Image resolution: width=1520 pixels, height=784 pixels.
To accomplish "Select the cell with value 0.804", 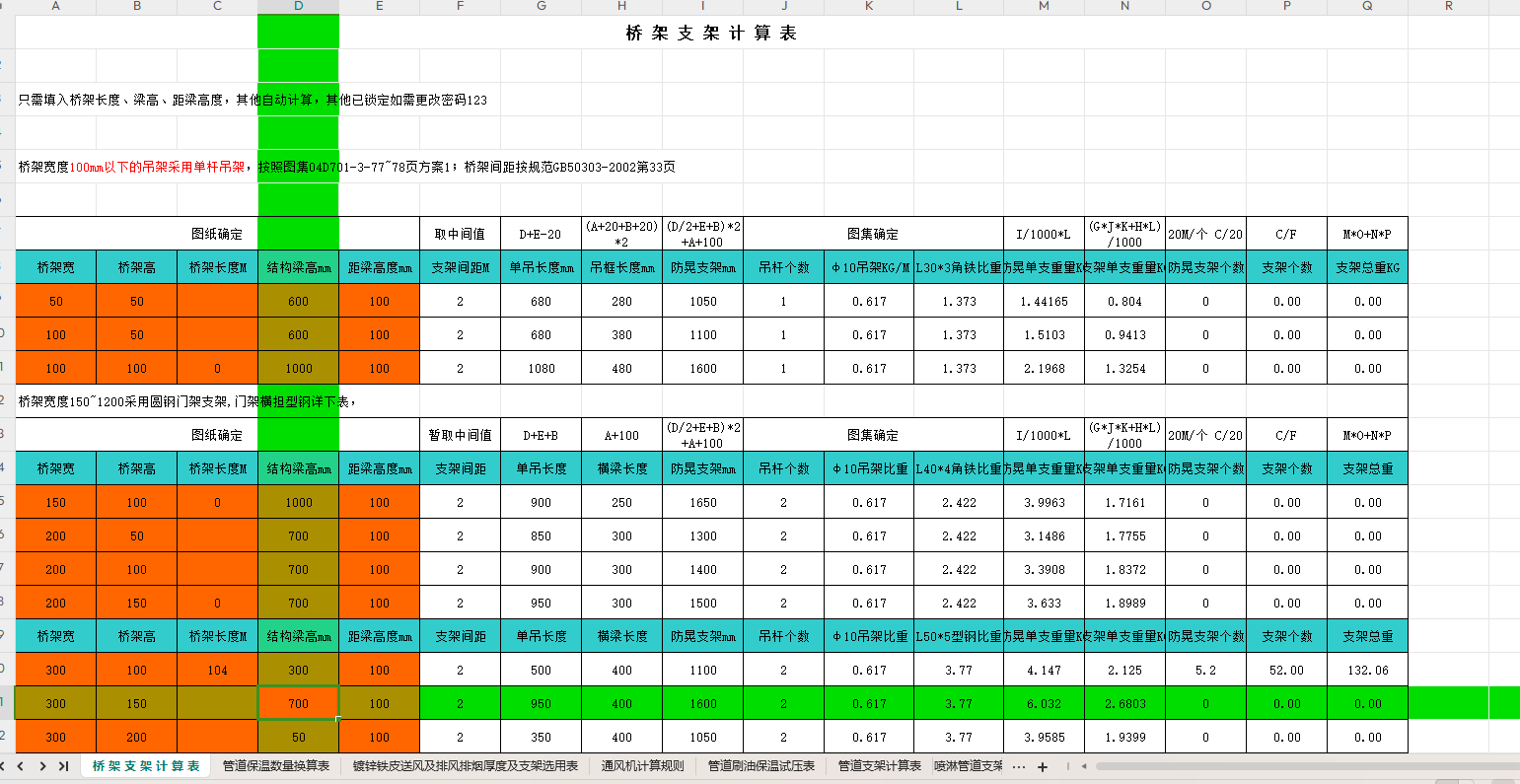I will pyautogui.click(x=1124, y=301).
